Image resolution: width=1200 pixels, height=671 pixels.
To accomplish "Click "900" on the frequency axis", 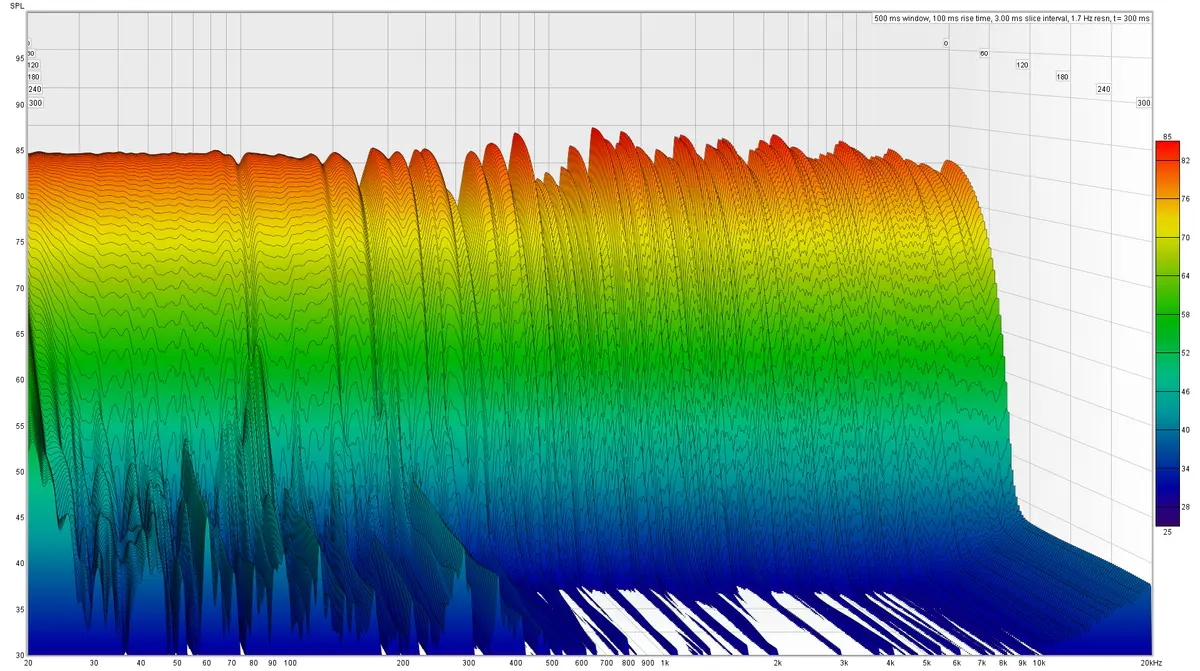I will click(647, 663).
